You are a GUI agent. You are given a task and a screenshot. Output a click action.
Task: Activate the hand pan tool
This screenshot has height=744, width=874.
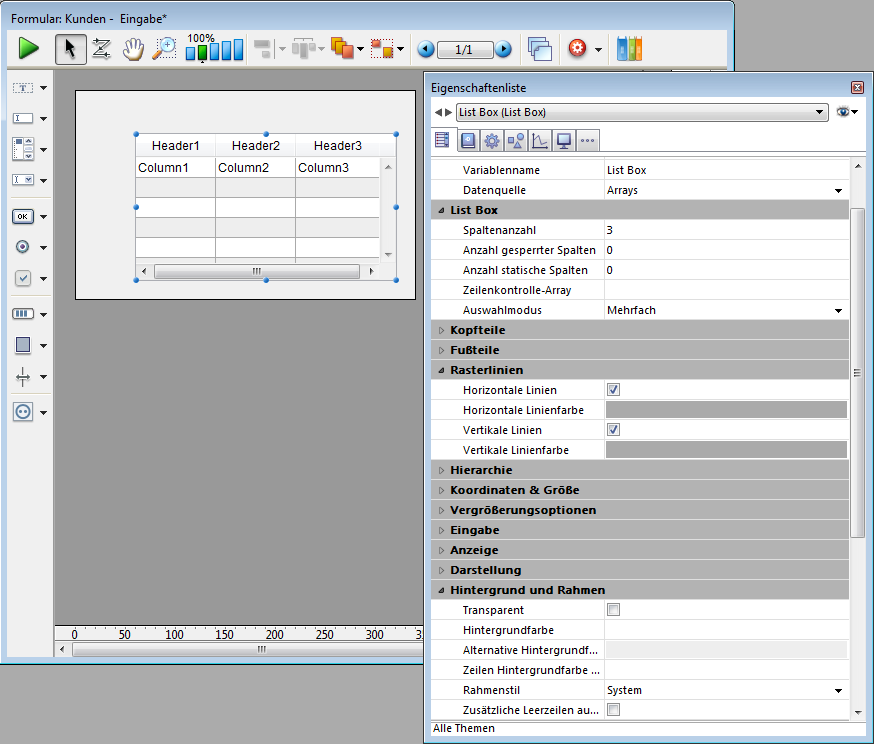[133, 48]
